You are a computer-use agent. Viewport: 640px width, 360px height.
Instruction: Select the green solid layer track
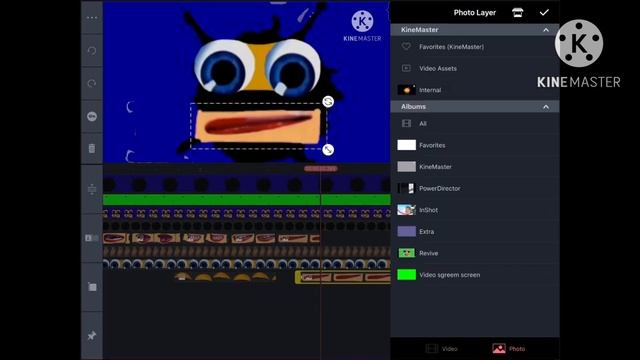coord(247,200)
